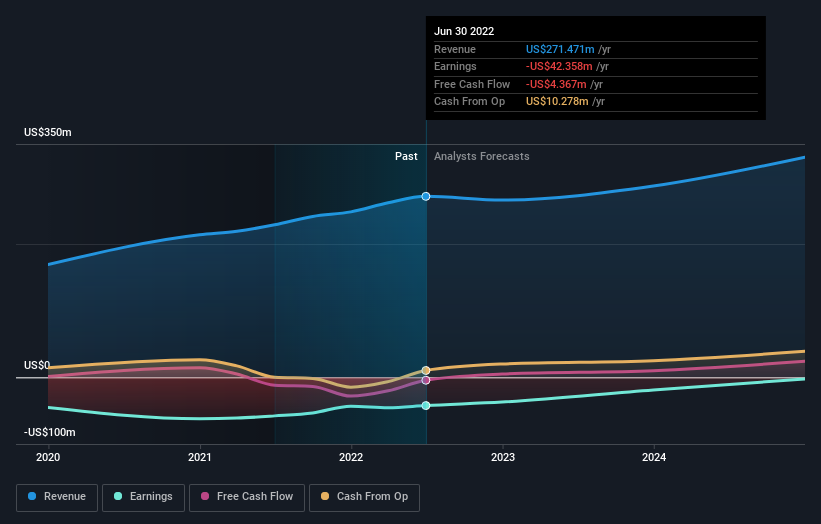Click the US$0 y-axis label
This screenshot has height=524, width=821.
point(37,365)
